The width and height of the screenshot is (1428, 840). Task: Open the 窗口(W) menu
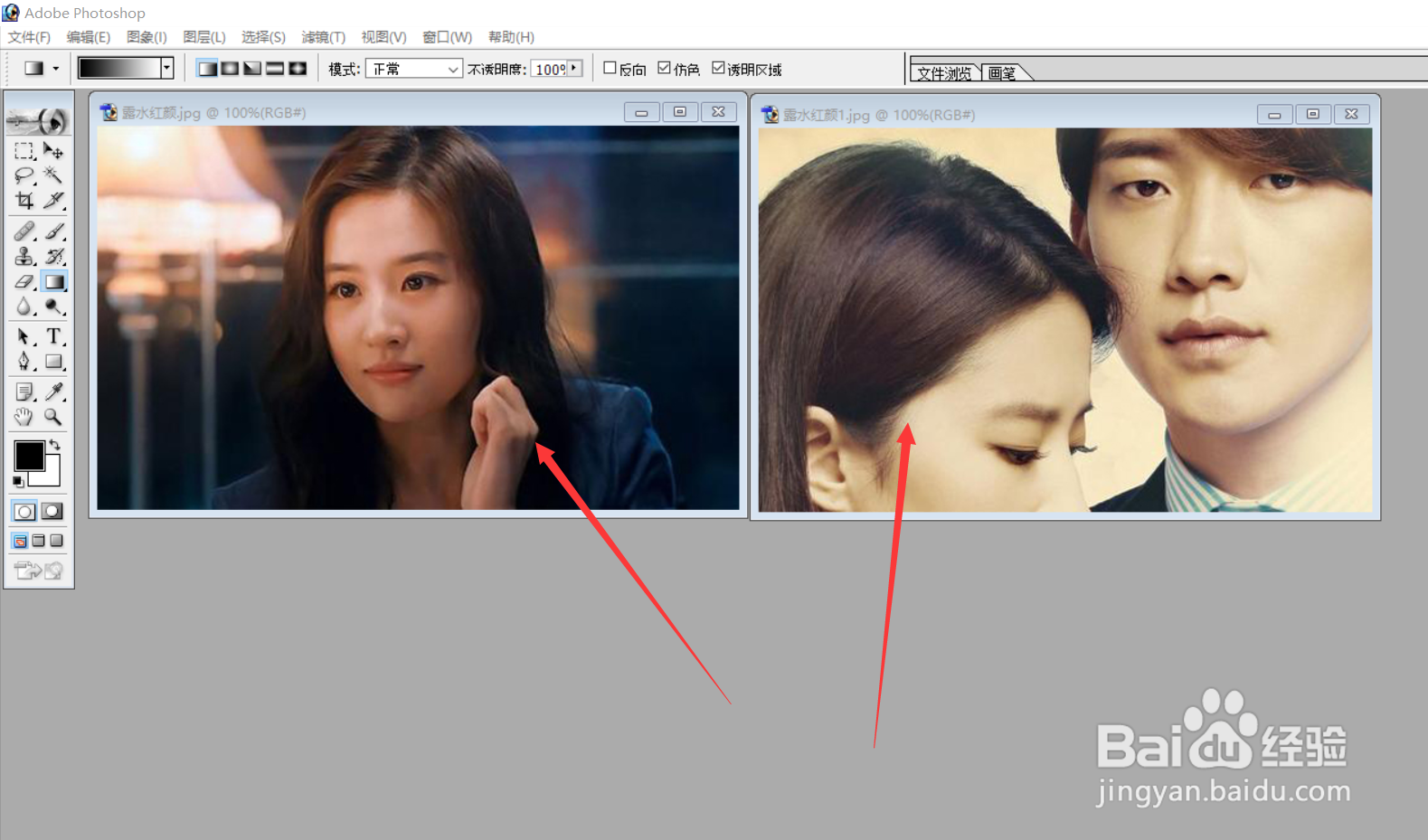448,37
